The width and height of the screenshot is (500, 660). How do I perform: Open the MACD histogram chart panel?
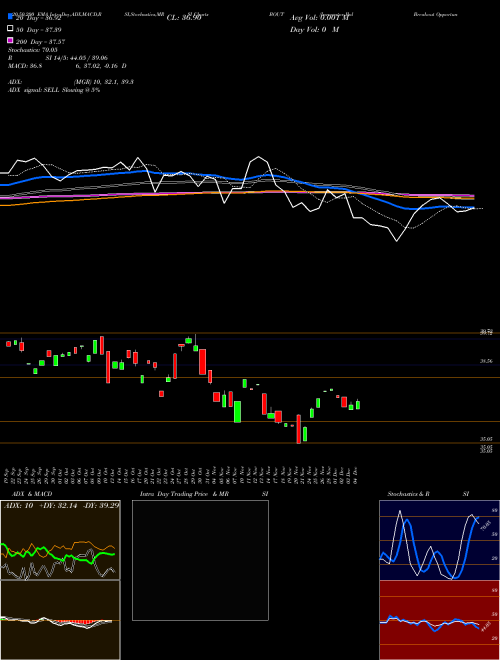pos(60,620)
